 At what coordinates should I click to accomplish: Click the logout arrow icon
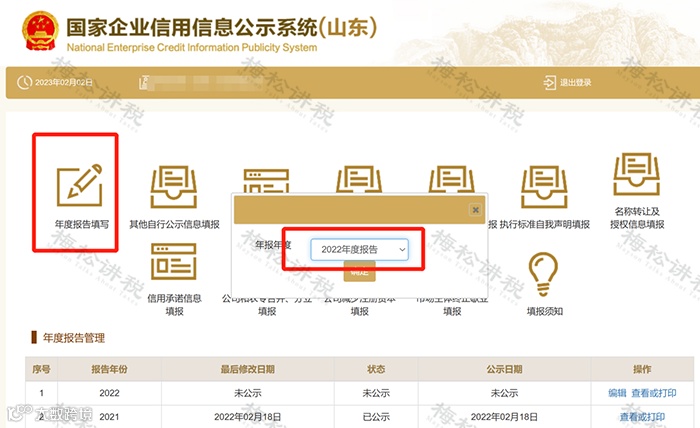pyautogui.click(x=549, y=83)
